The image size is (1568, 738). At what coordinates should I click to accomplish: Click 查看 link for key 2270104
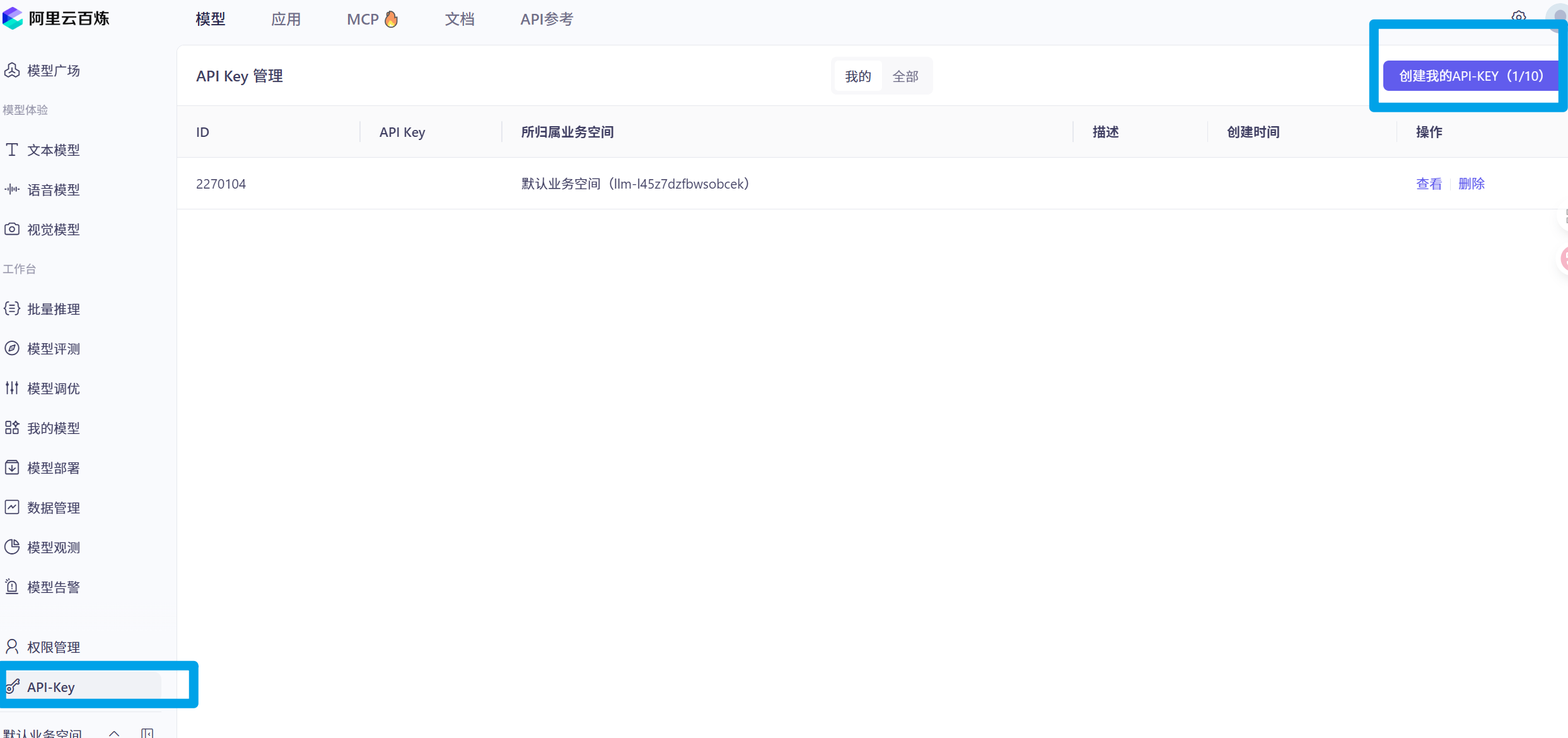[x=1429, y=184]
